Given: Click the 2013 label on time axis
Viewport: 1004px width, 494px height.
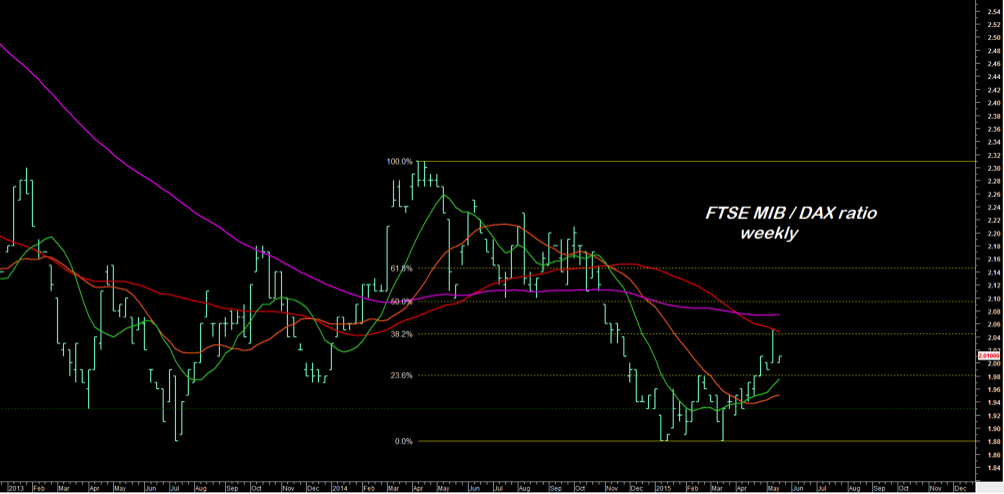Looking at the screenshot, I should pyautogui.click(x=17, y=487).
